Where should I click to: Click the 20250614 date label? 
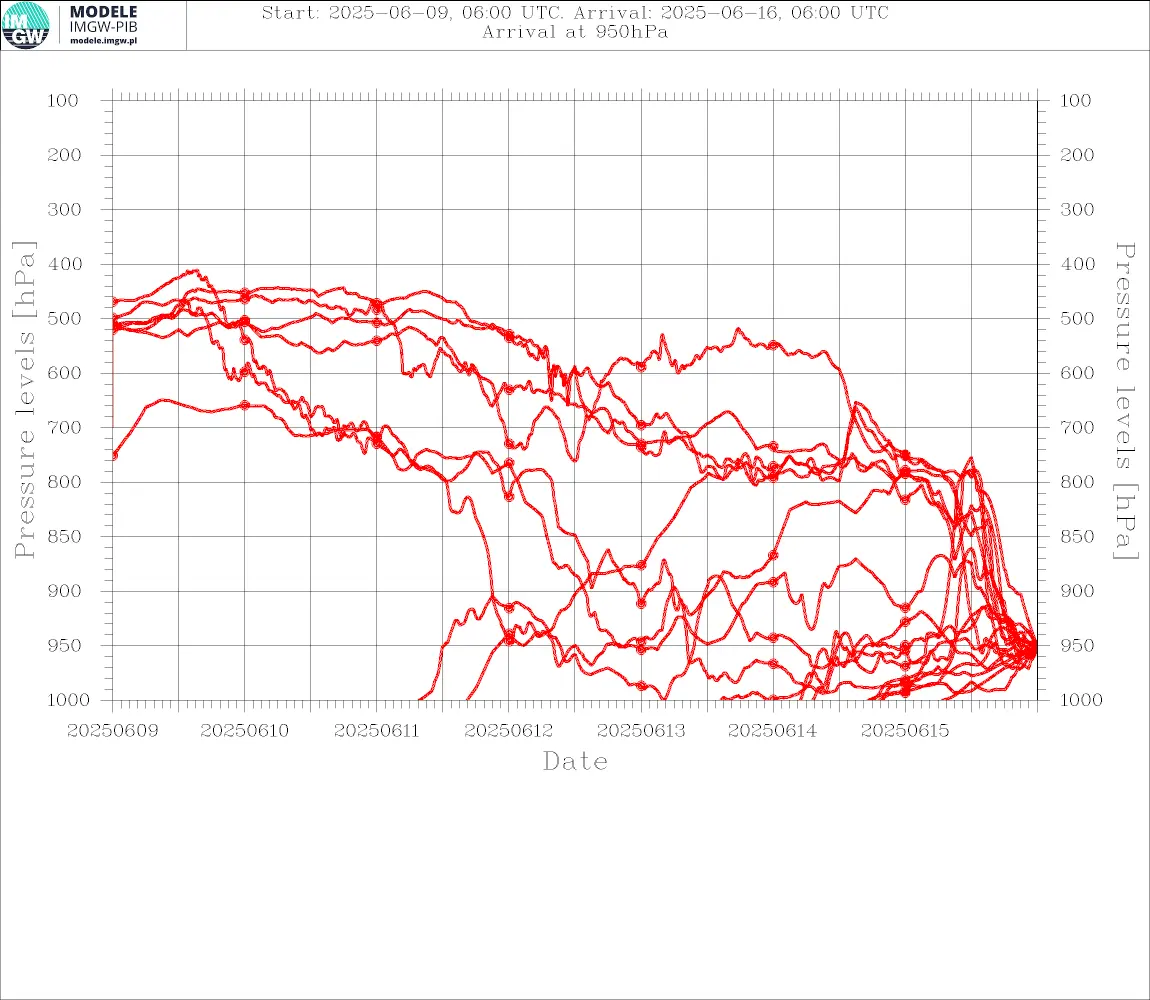pyautogui.click(x=773, y=731)
